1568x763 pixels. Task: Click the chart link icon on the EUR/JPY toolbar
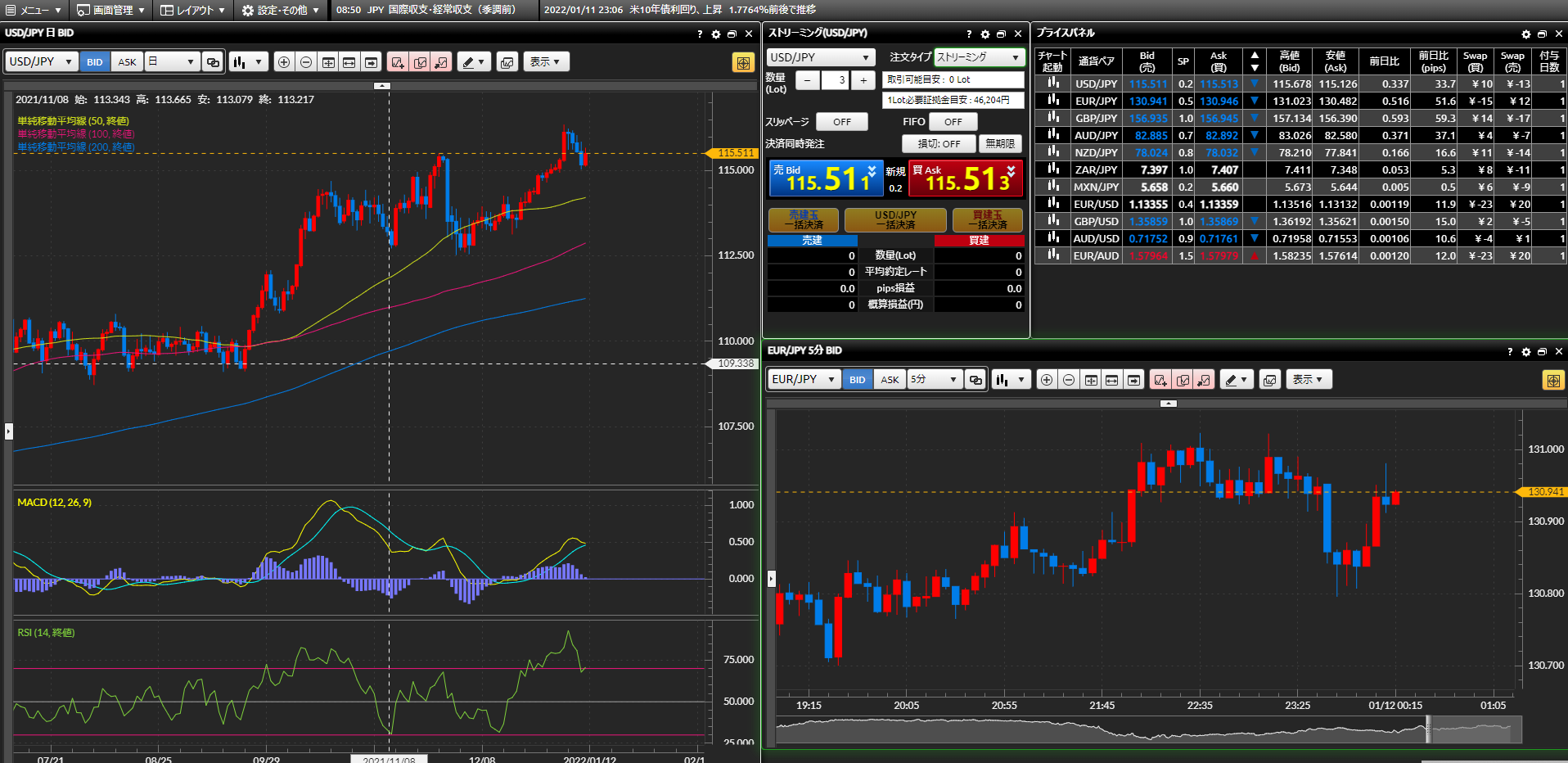click(x=975, y=379)
